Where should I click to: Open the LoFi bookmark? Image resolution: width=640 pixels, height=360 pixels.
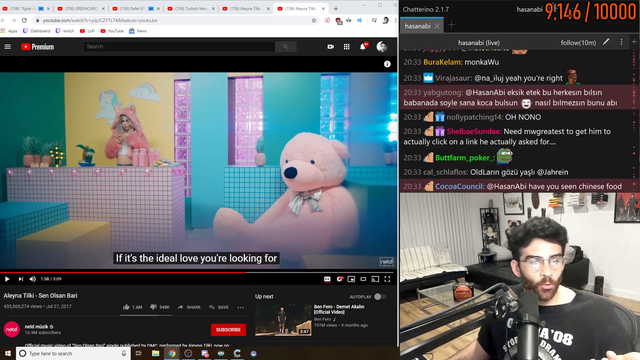(x=87, y=31)
